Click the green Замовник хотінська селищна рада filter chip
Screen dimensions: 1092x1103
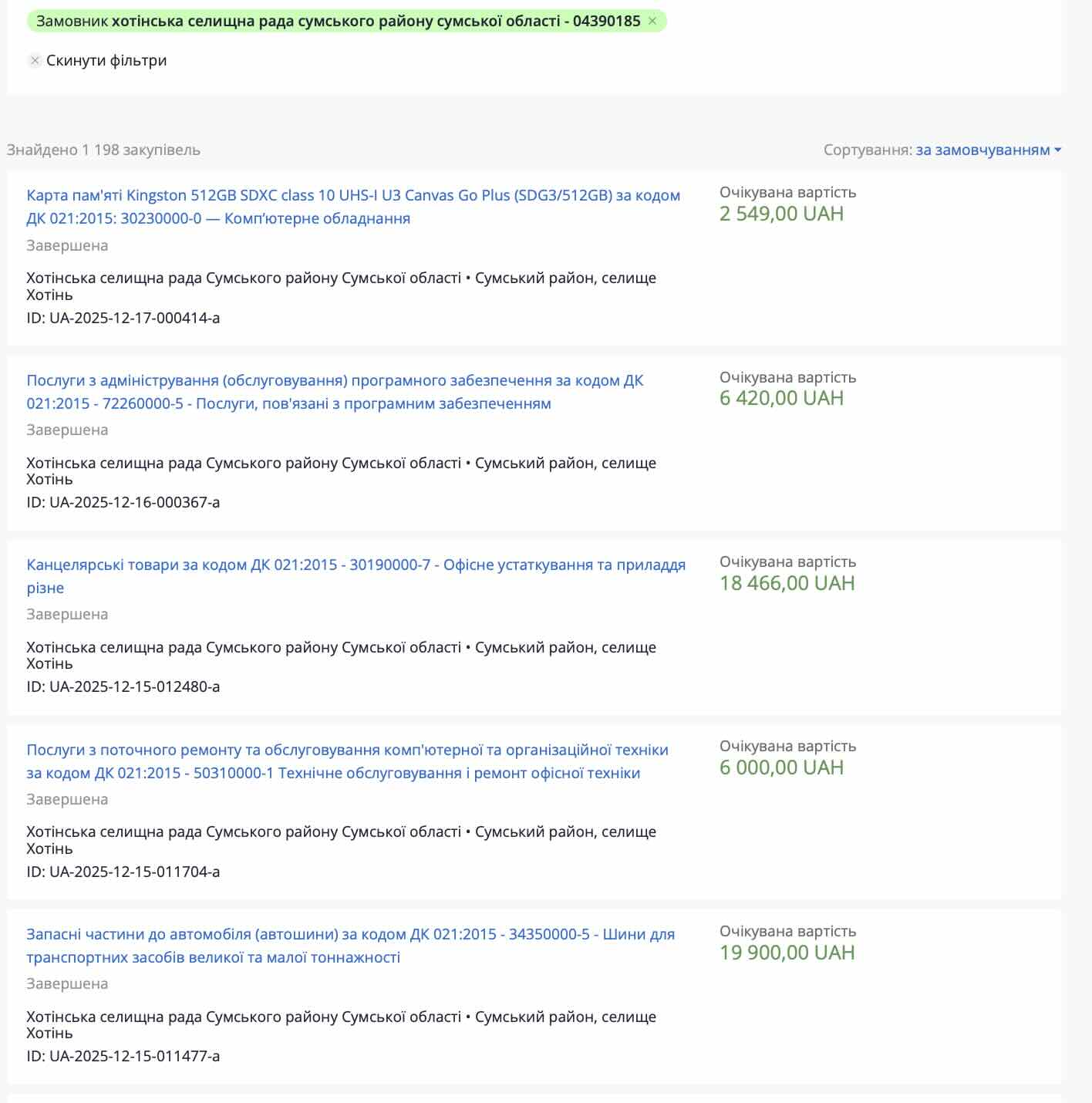click(x=338, y=22)
